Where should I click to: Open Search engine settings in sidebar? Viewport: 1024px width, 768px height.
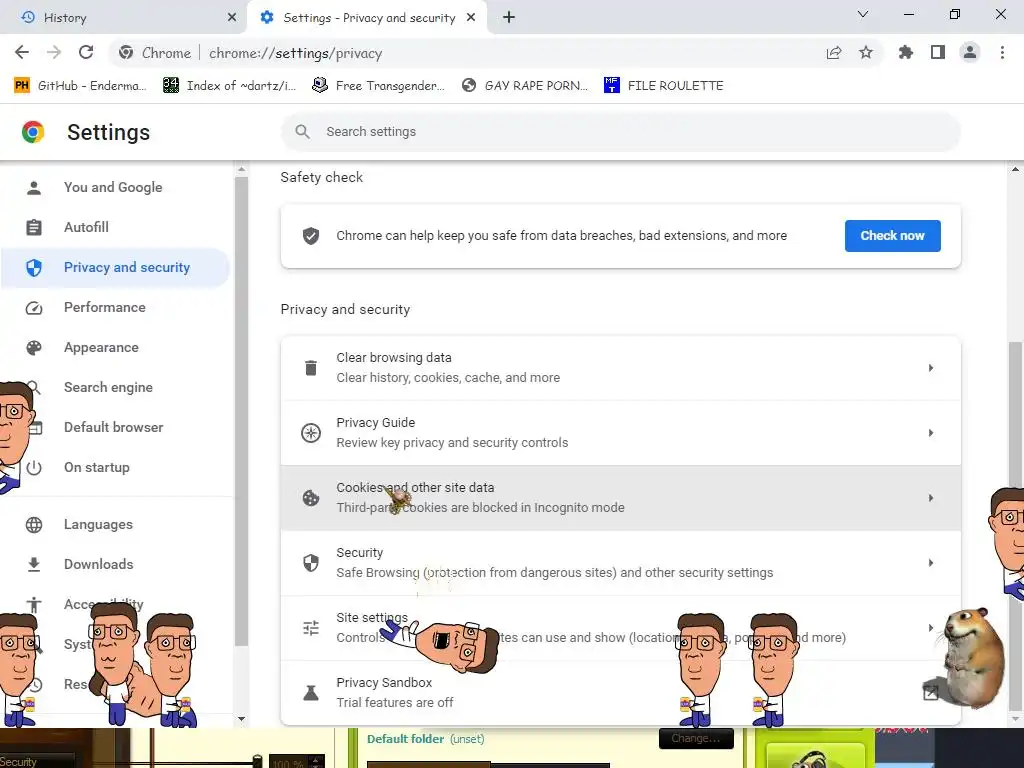pyautogui.click(x=108, y=388)
